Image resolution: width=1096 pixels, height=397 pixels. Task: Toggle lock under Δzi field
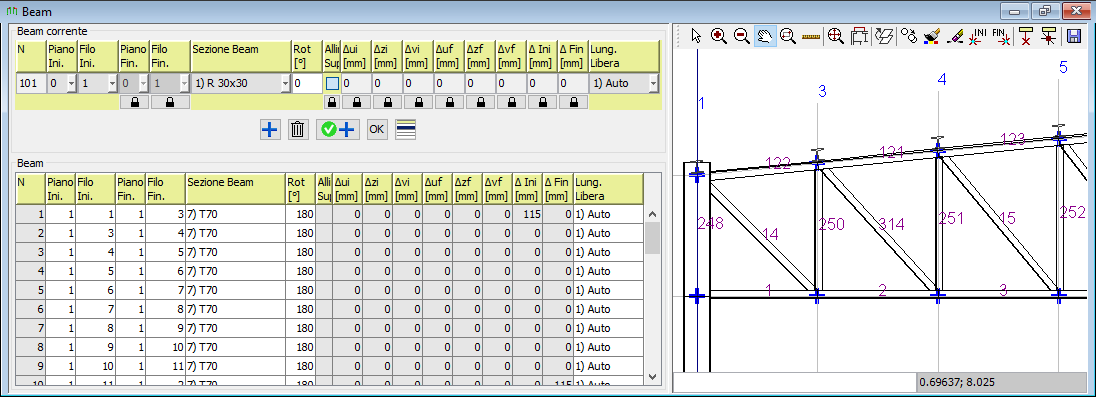pos(387,102)
